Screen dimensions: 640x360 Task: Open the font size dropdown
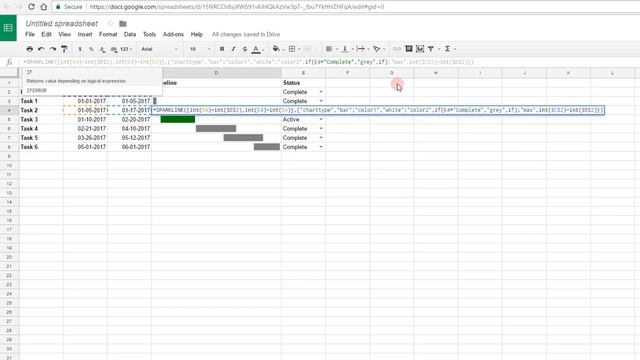click(x=200, y=49)
